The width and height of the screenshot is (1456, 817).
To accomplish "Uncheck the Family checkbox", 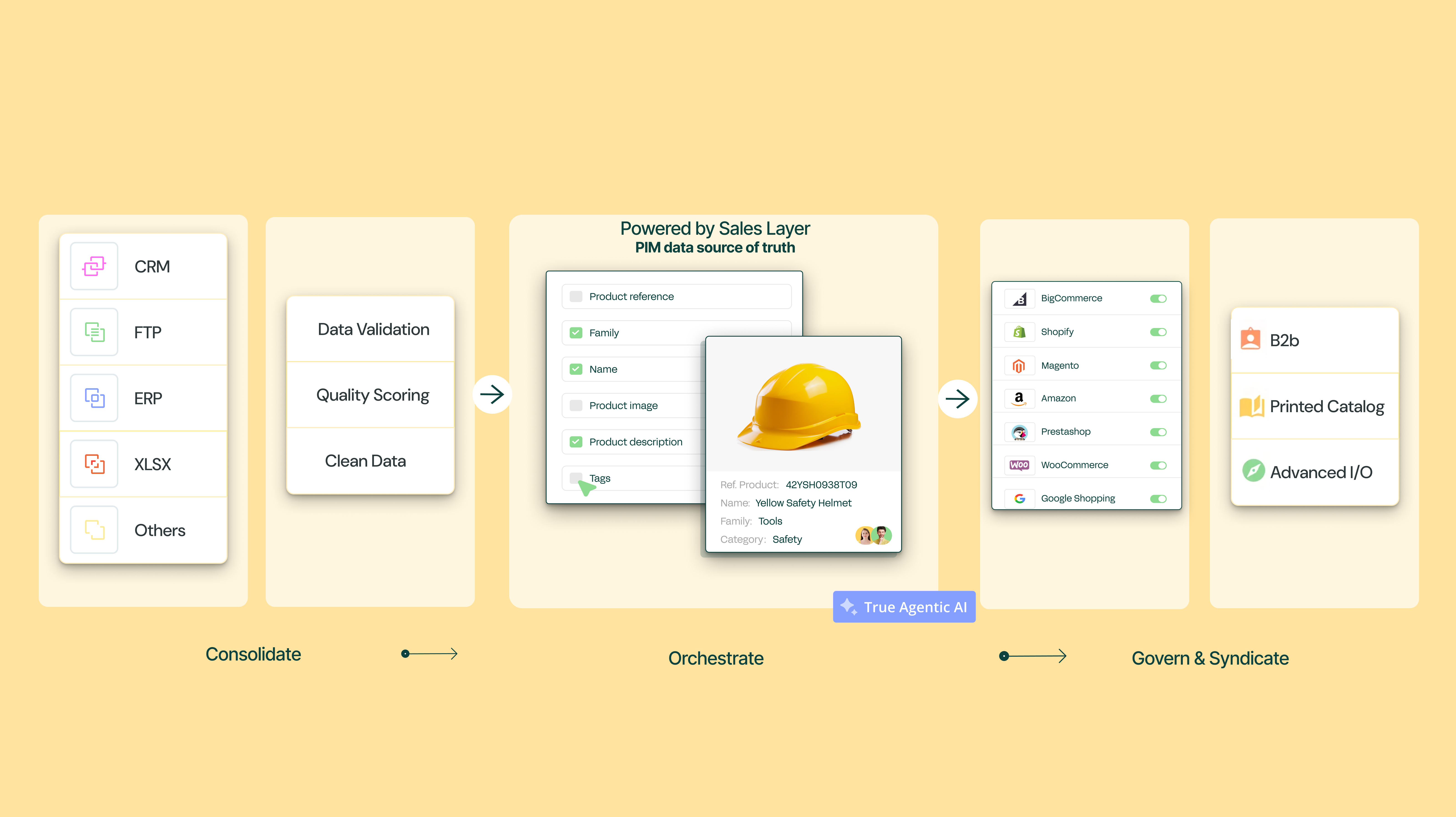I will (576, 333).
